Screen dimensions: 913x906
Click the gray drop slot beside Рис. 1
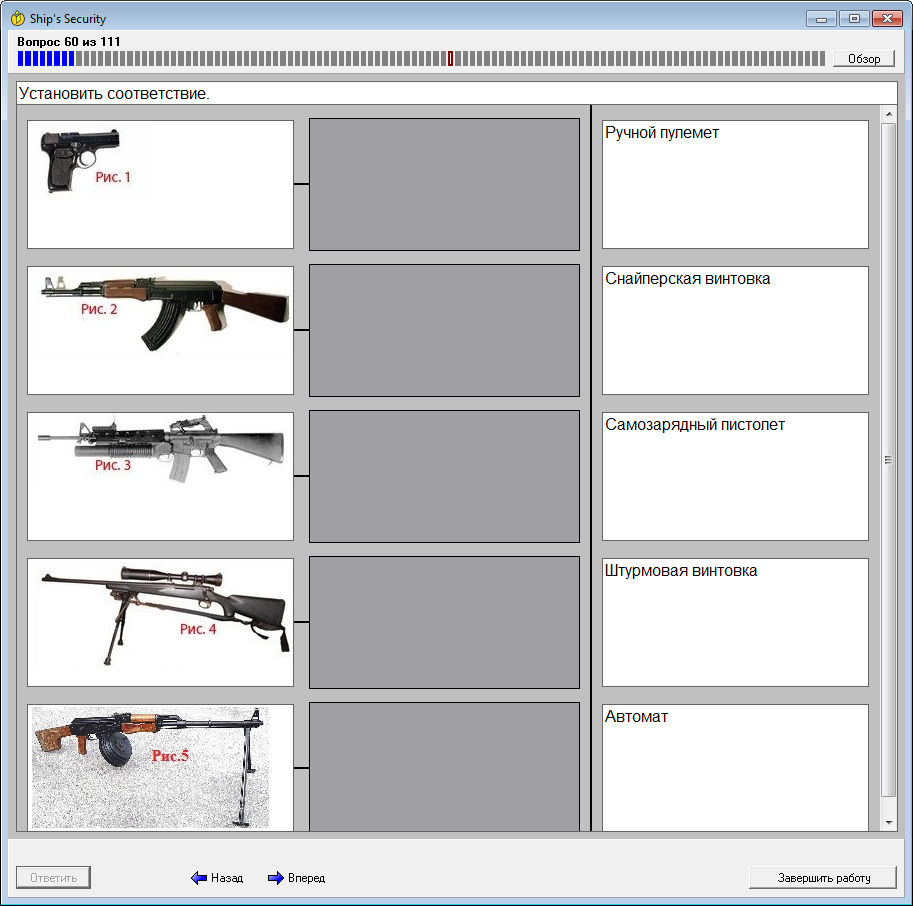(x=444, y=184)
